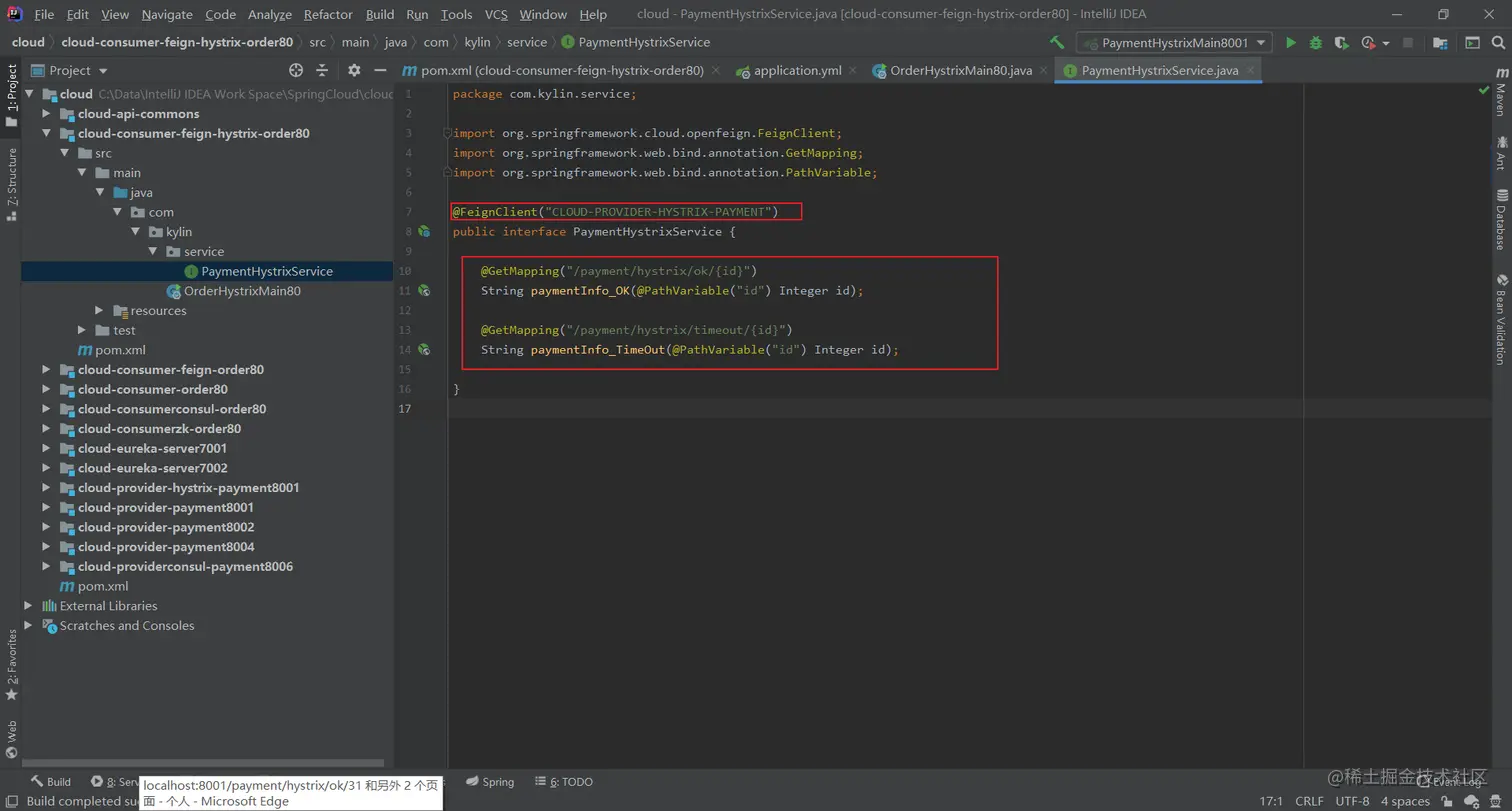Place cursor on the FeignClient annotation line

tap(615, 212)
